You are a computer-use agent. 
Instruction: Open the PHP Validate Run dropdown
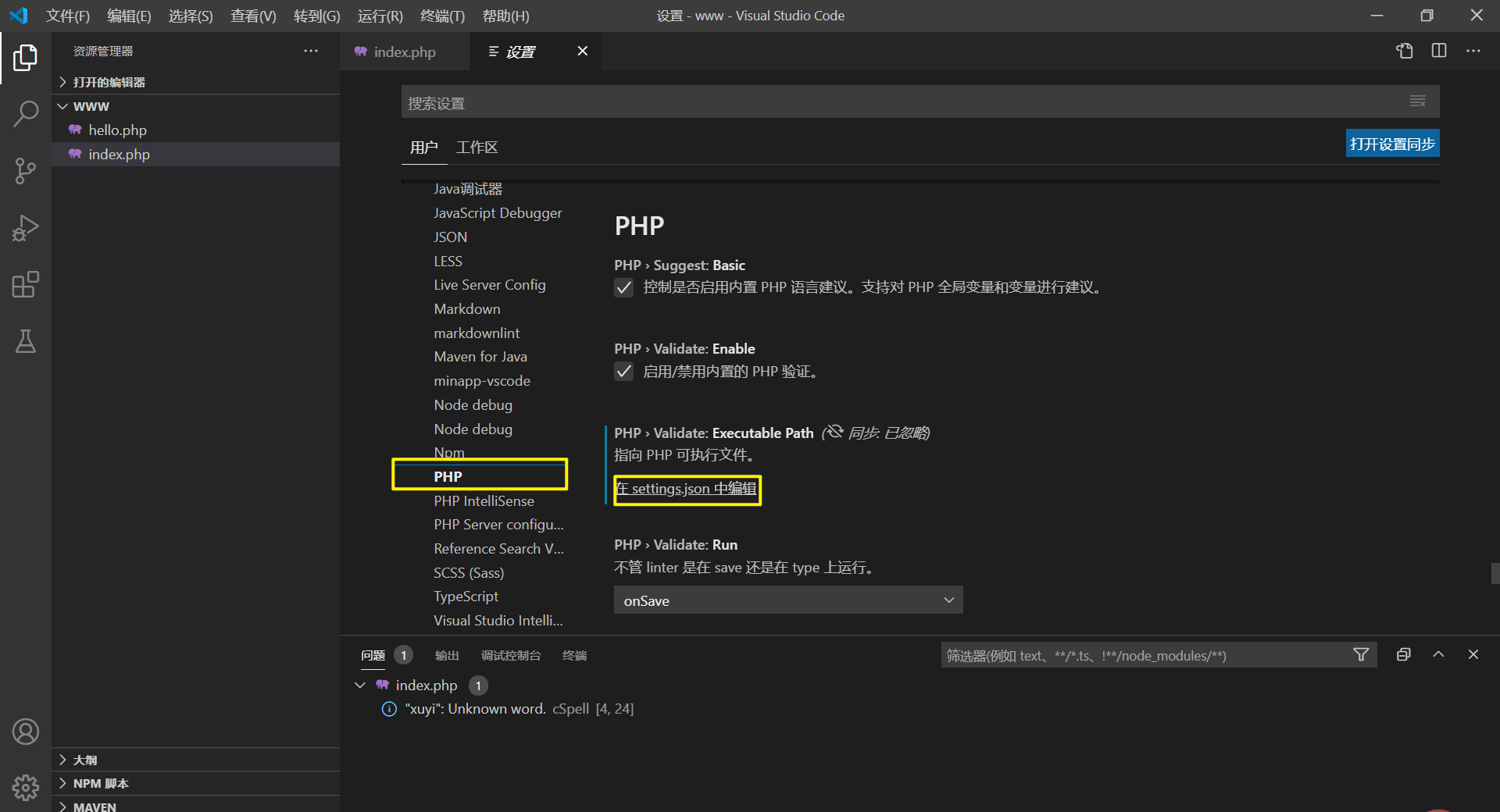point(788,600)
